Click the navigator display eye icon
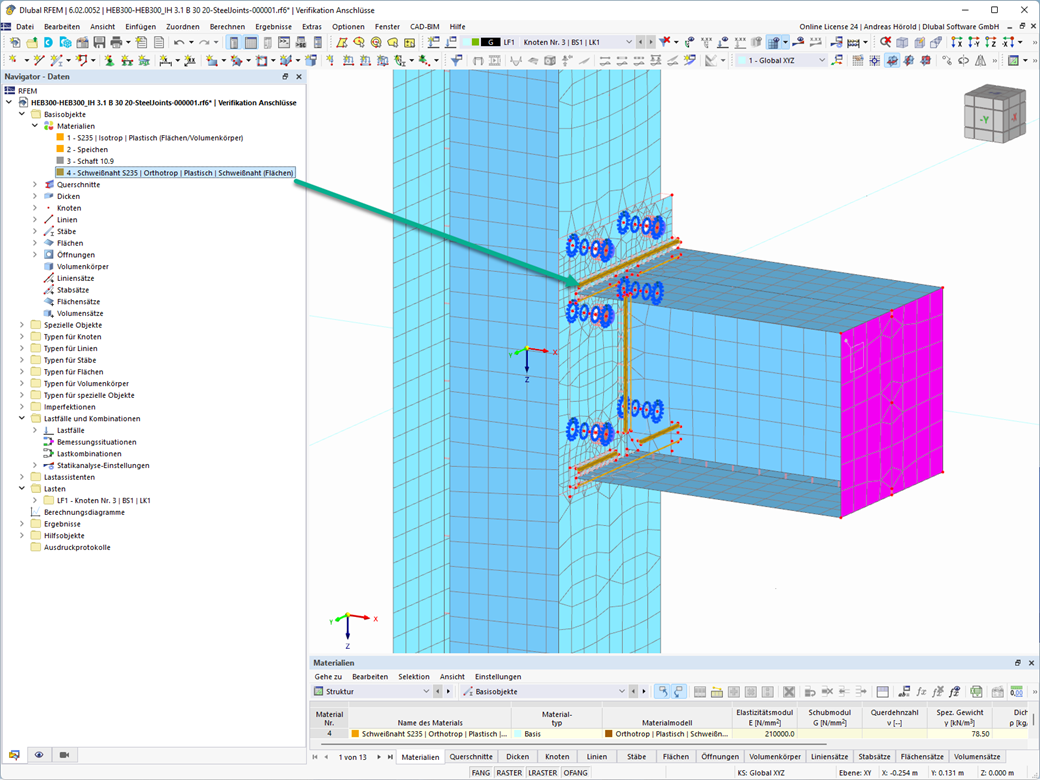 [x=39, y=755]
